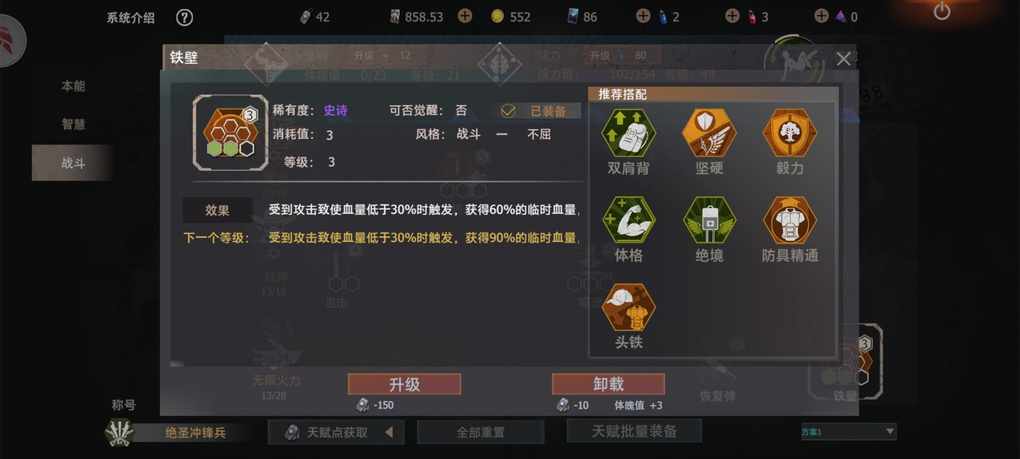The width and height of the screenshot is (1020, 459).
Task: Add more gold coins with plus button
Action: tap(464, 16)
